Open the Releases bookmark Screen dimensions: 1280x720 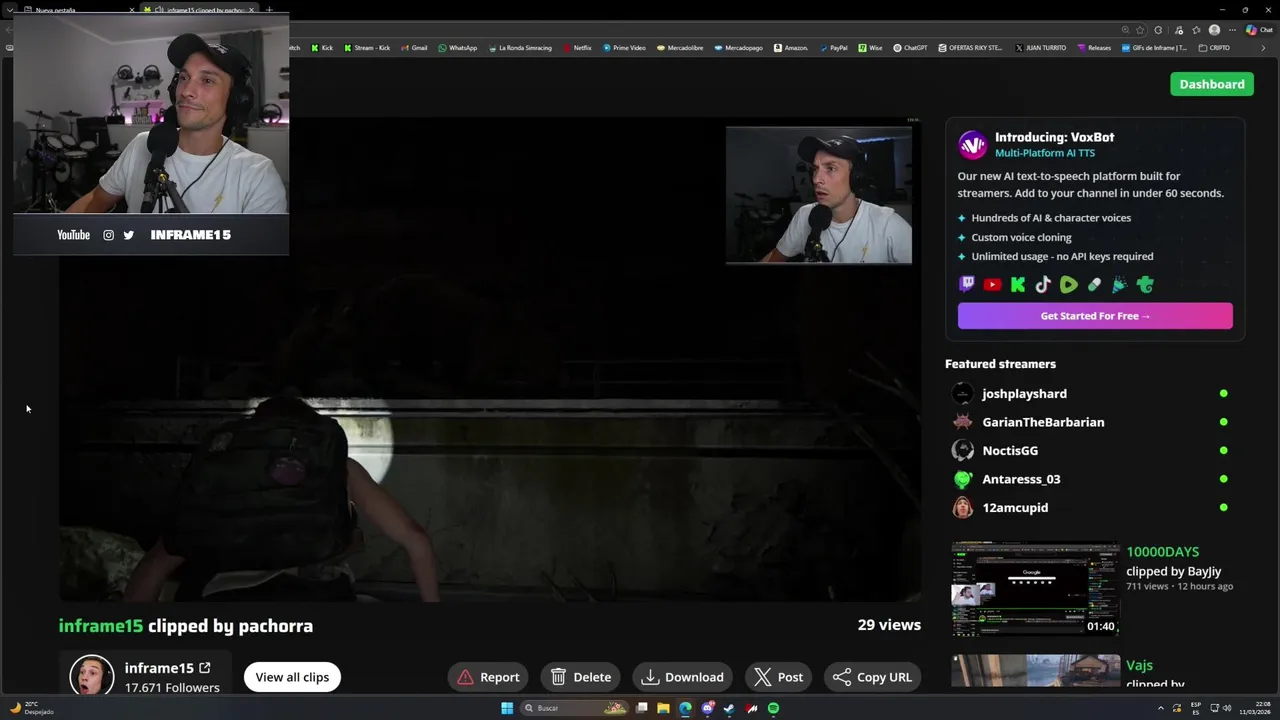[x=1094, y=48]
